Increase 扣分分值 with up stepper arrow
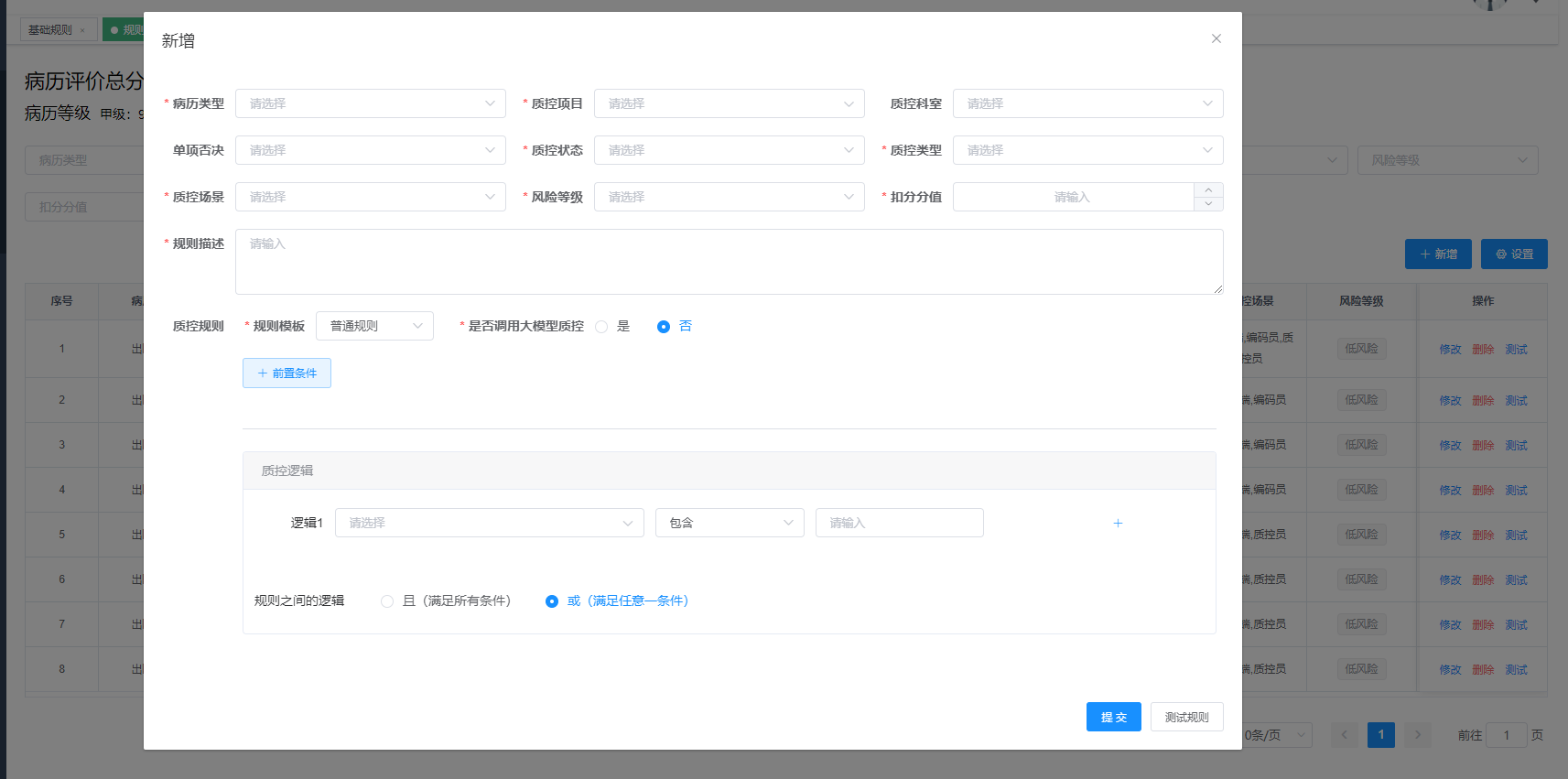 pyautogui.click(x=1208, y=189)
